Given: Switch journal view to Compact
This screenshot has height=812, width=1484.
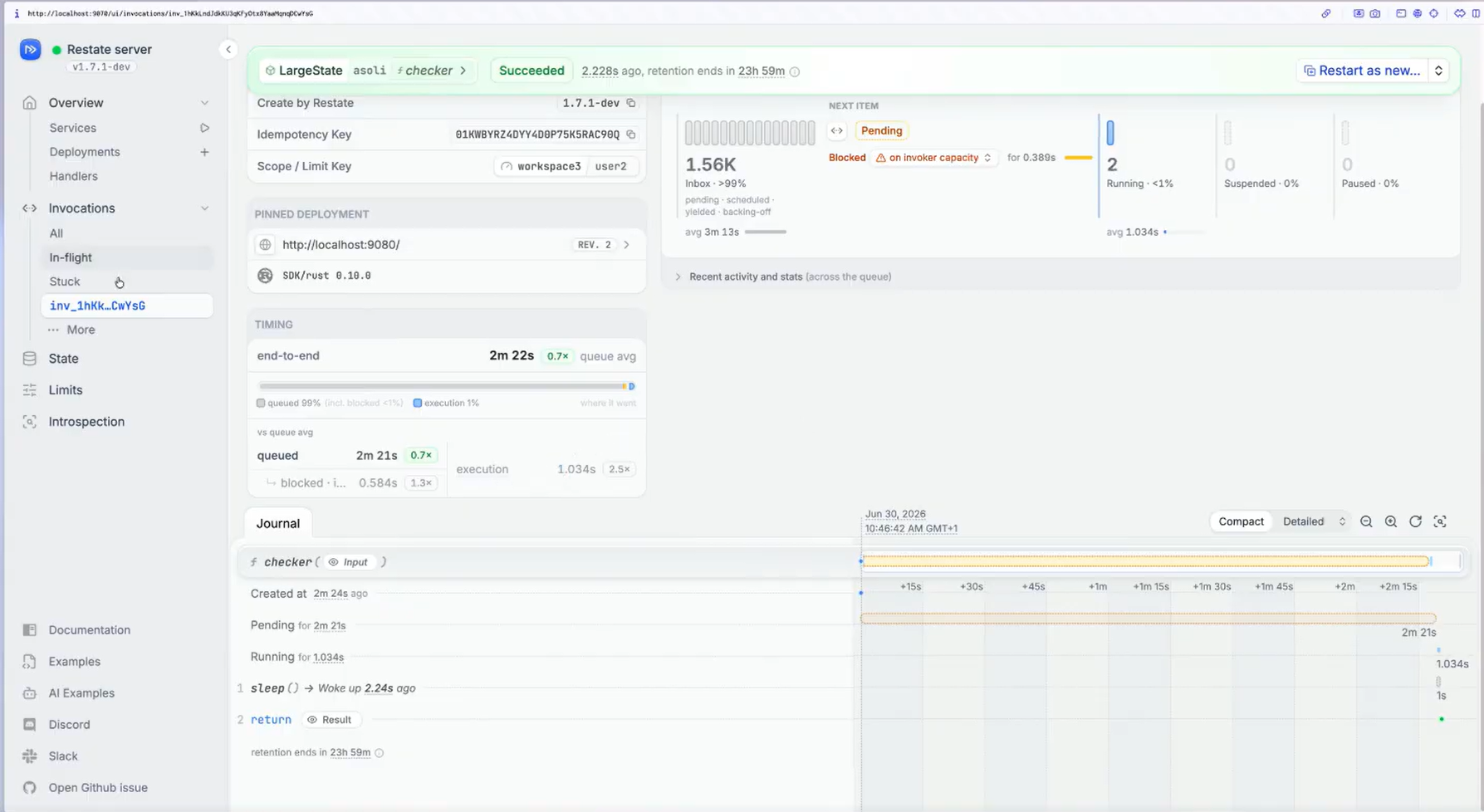Looking at the screenshot, I should pyautogui.click(x=1241, y=521).
